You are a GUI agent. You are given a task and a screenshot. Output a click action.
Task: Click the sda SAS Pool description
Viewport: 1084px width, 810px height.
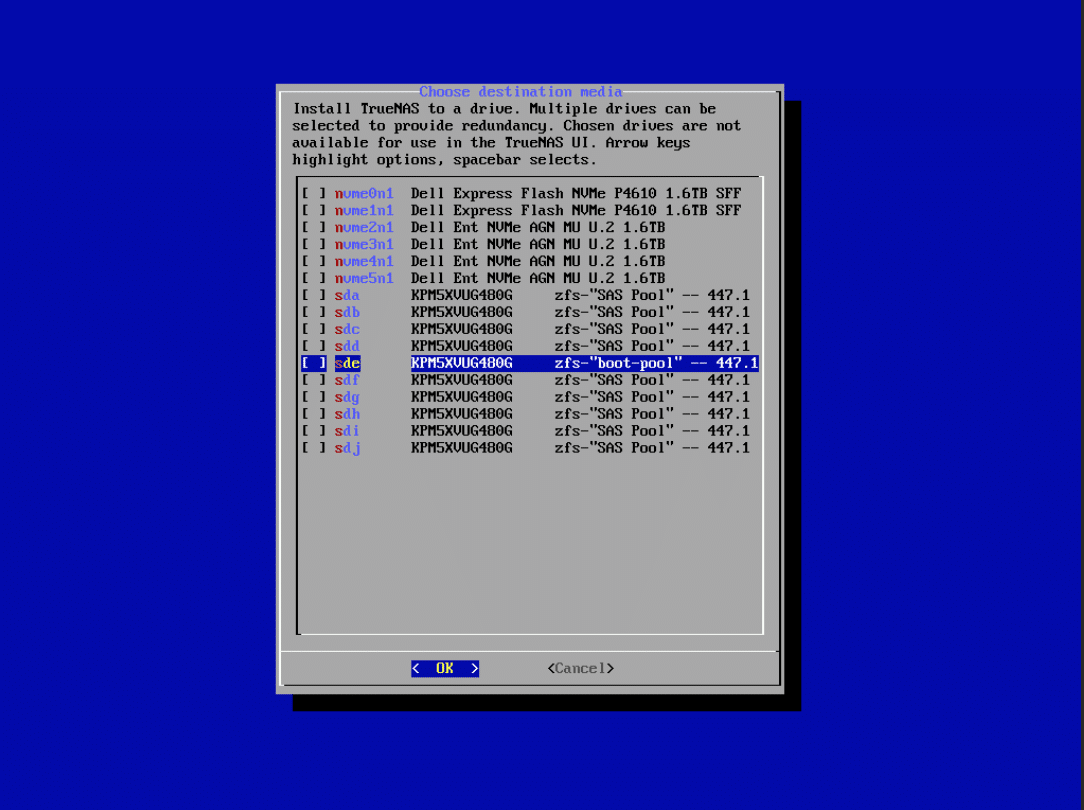(581, 295)
